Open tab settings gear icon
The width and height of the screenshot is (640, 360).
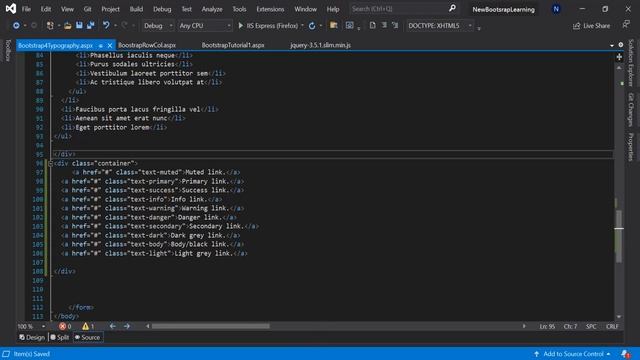click(x=621, y=45)
